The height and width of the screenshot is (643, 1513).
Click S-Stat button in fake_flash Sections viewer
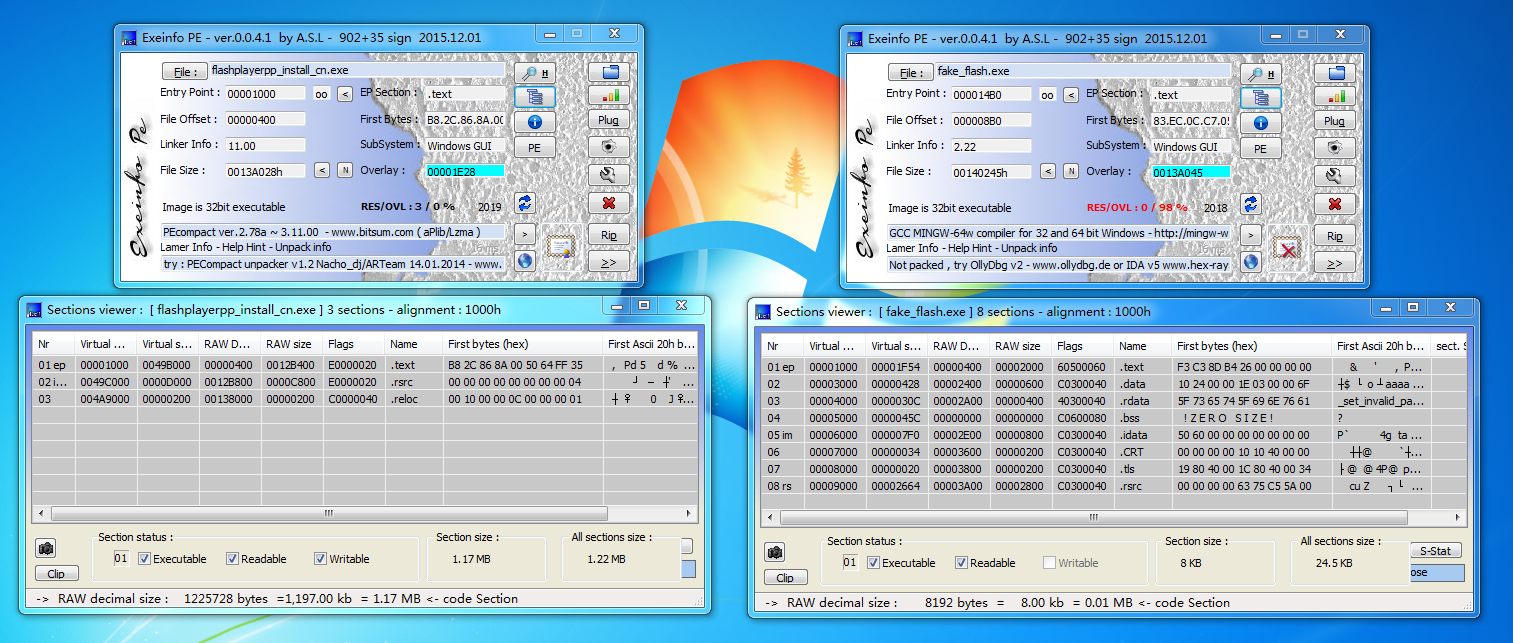1436,551
